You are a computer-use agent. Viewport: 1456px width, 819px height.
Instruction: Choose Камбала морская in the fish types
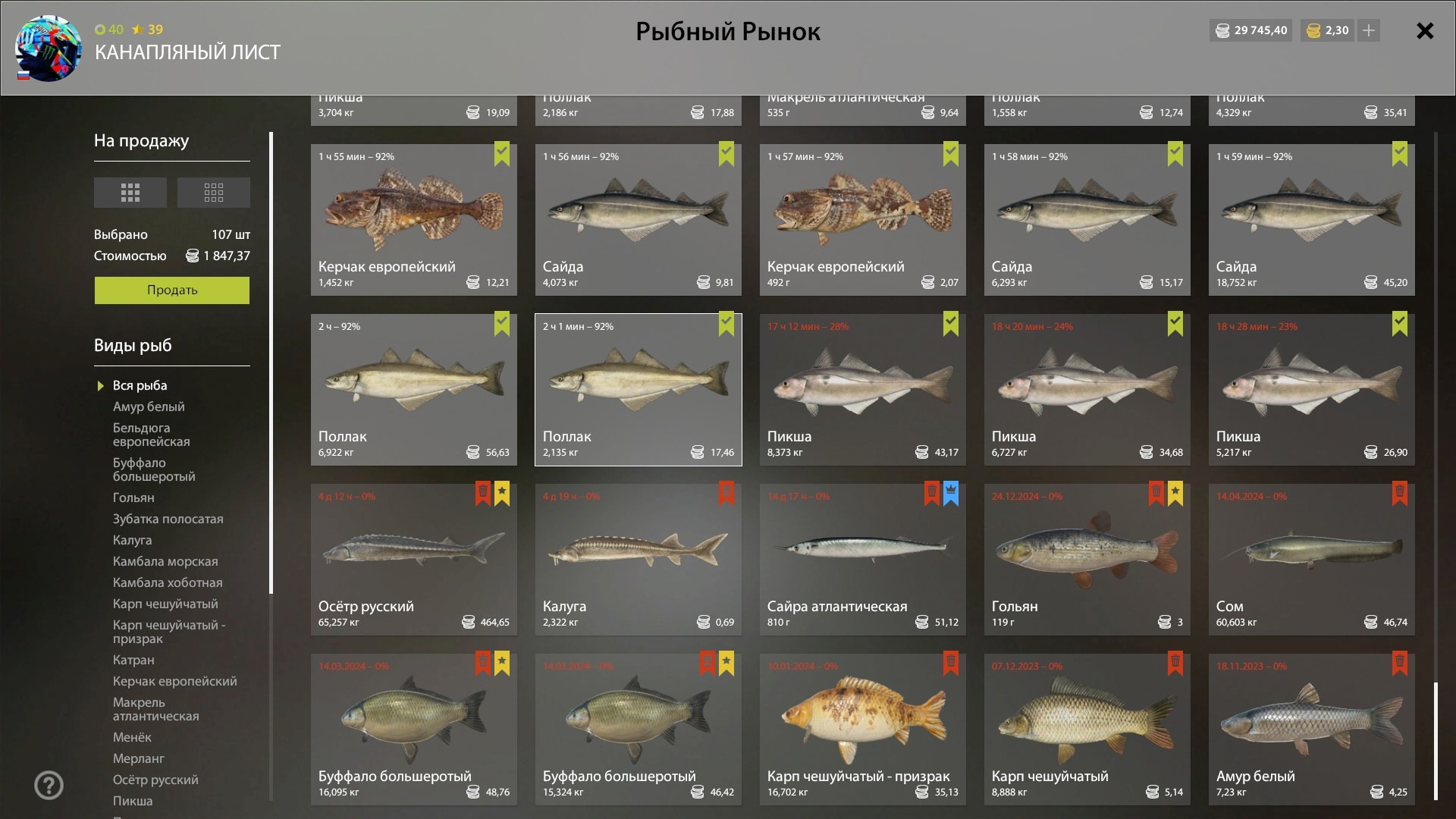(x=165, y=561)
